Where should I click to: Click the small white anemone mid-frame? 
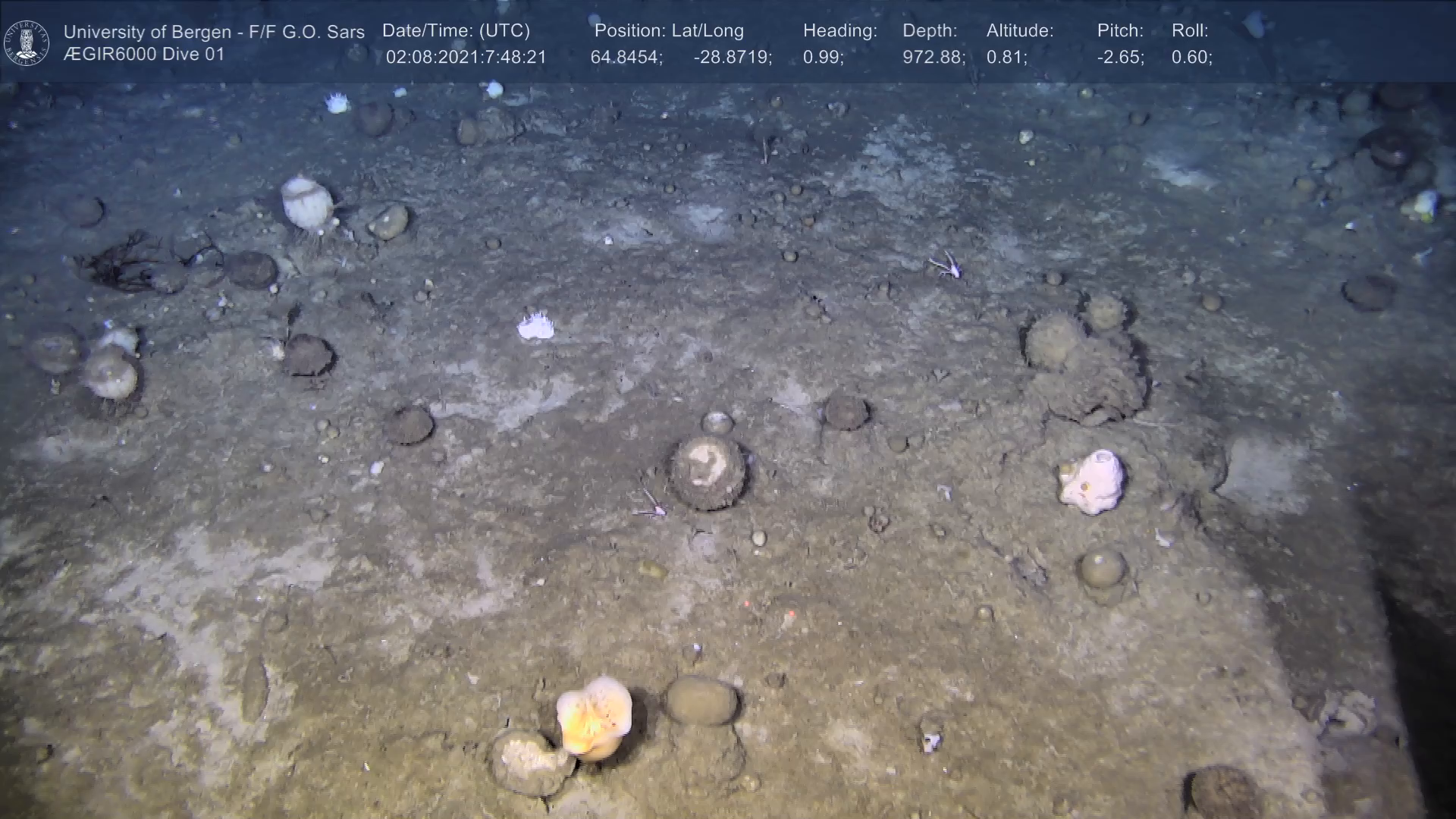click(x=535, y=326)
